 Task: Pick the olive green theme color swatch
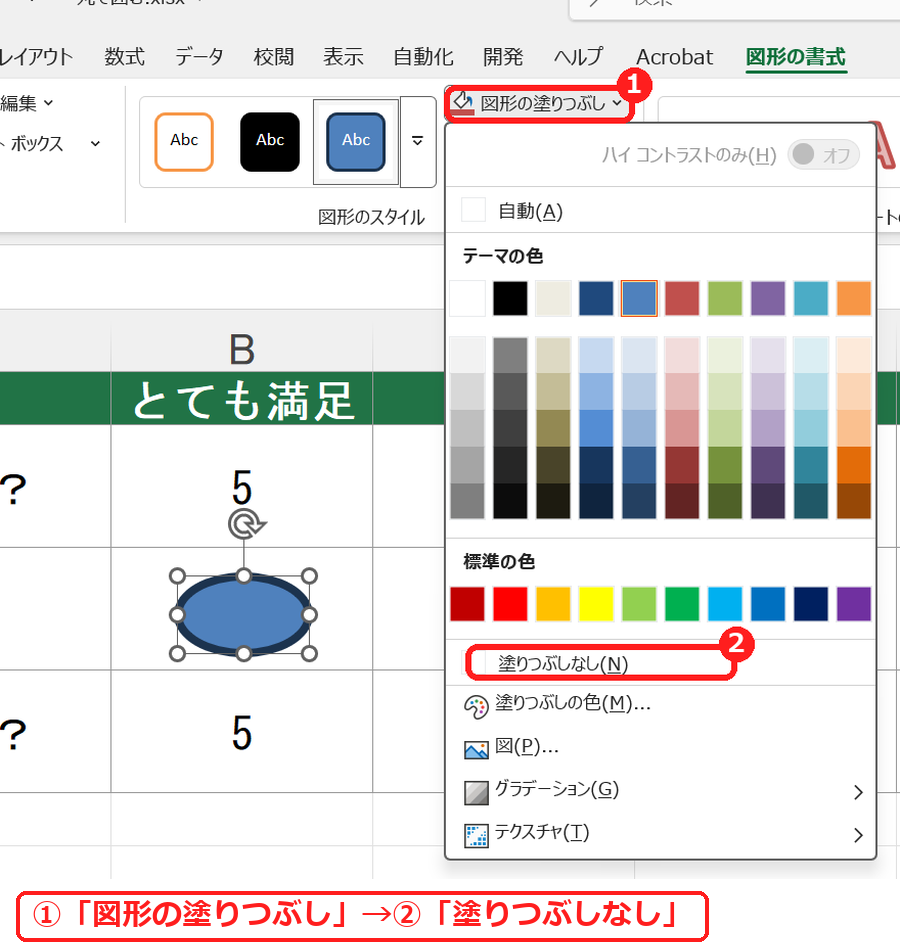[725, 298]
